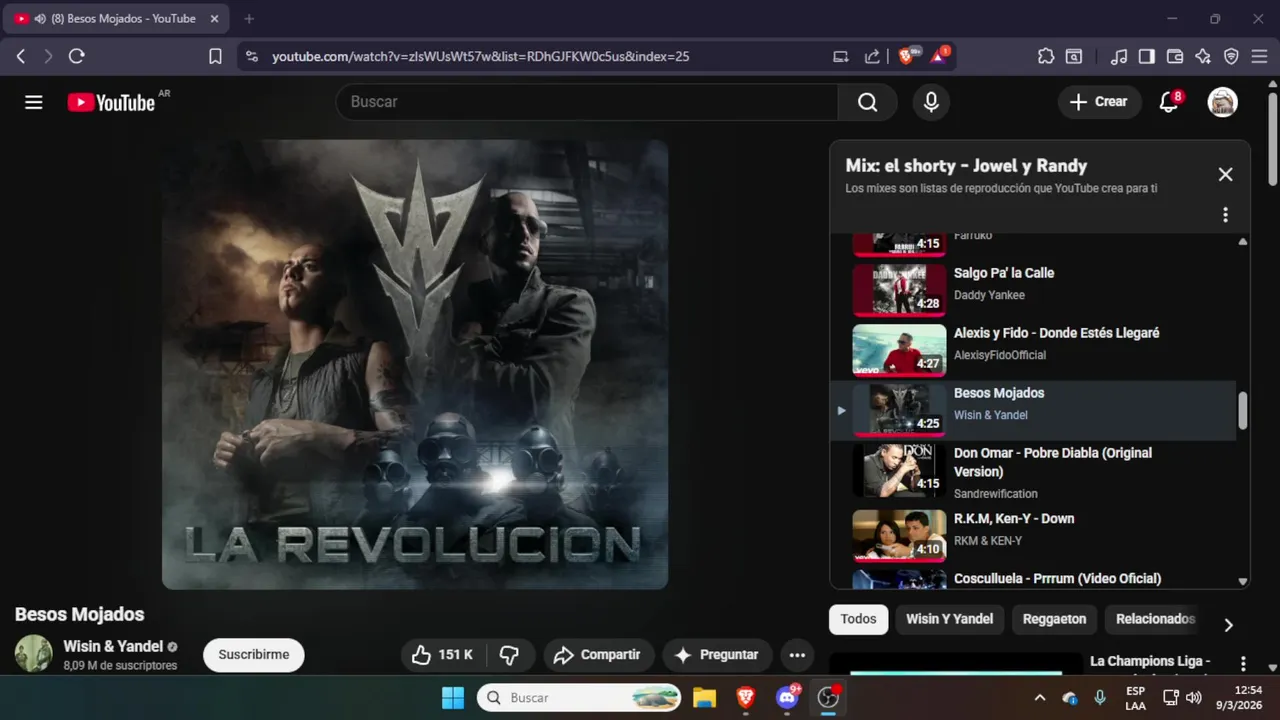This screenshot has height=720, width=1280.
Task: Open the account avatar menu
Action: 1222,102
